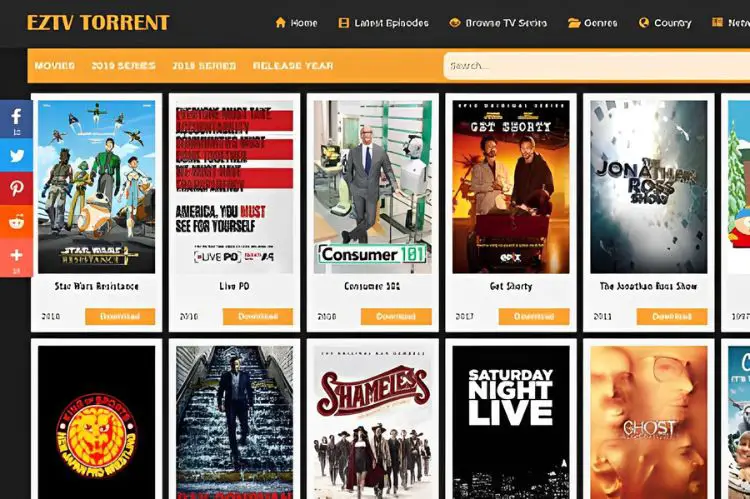This screenshot has height=499, width=750.
Task: Open Home from navigation menu
Action: (304, 23)
